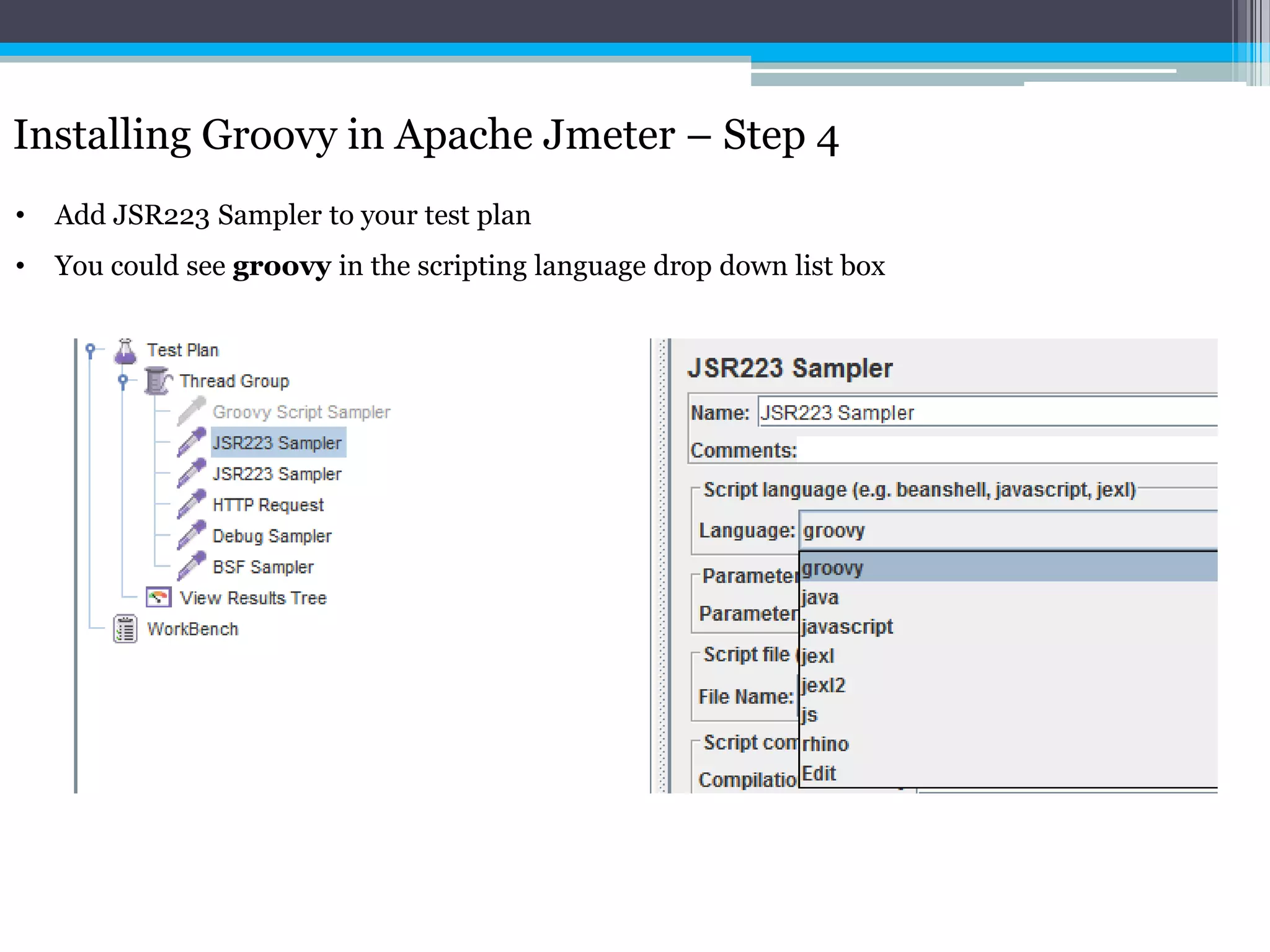Collapse the Thread Group tree node
The height and width of the screenshot is (952, 1270).
(x=123, y=381)
